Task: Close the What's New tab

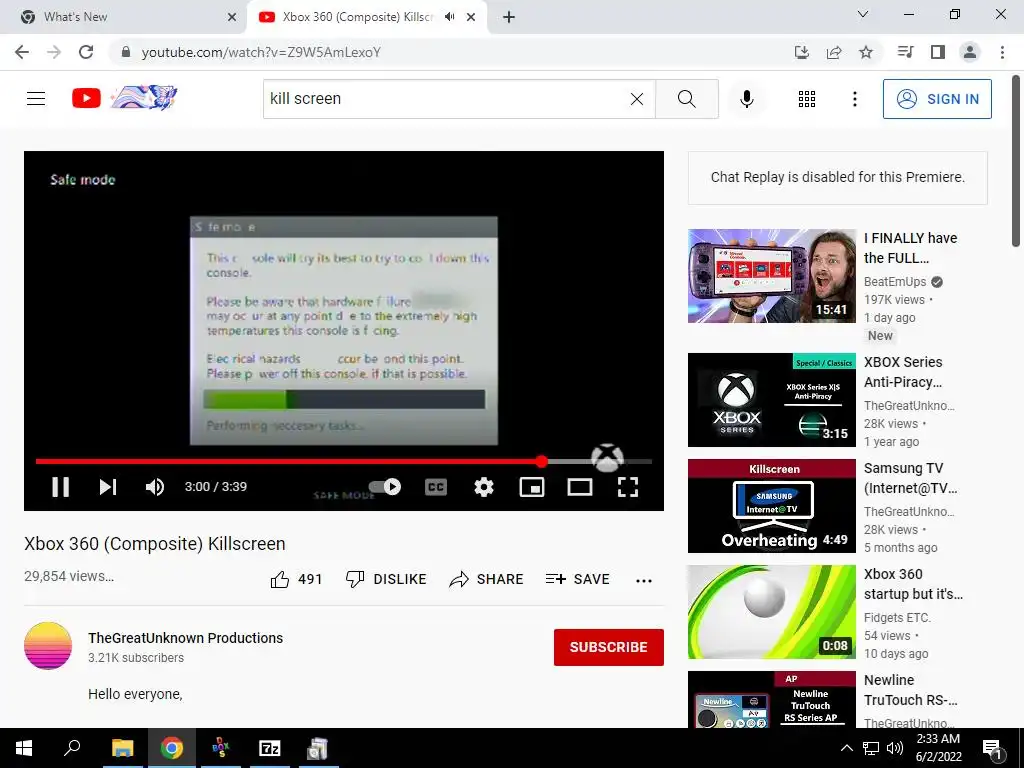Action: pos(232,17)
